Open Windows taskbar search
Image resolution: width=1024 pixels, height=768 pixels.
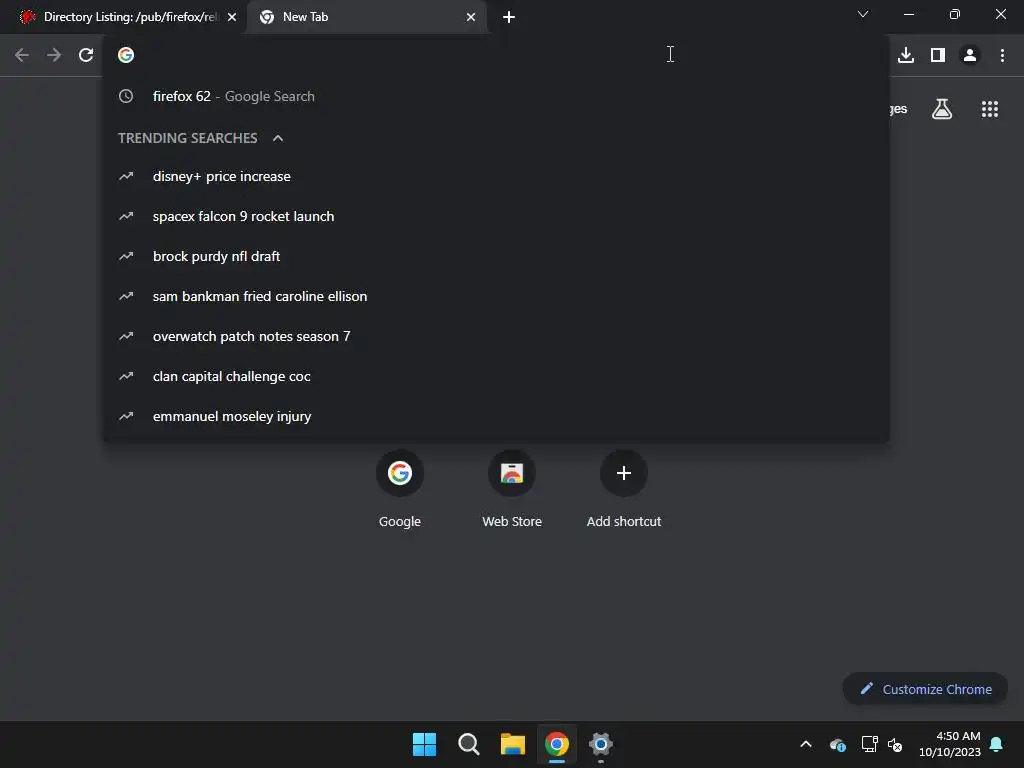click(x=468, y=744)
